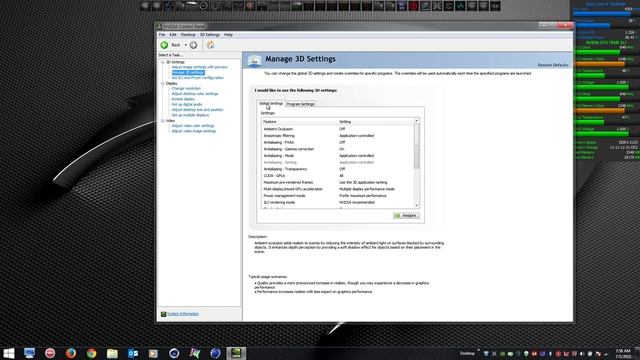Click the settings list scroll down arrow

click(417, 205)
